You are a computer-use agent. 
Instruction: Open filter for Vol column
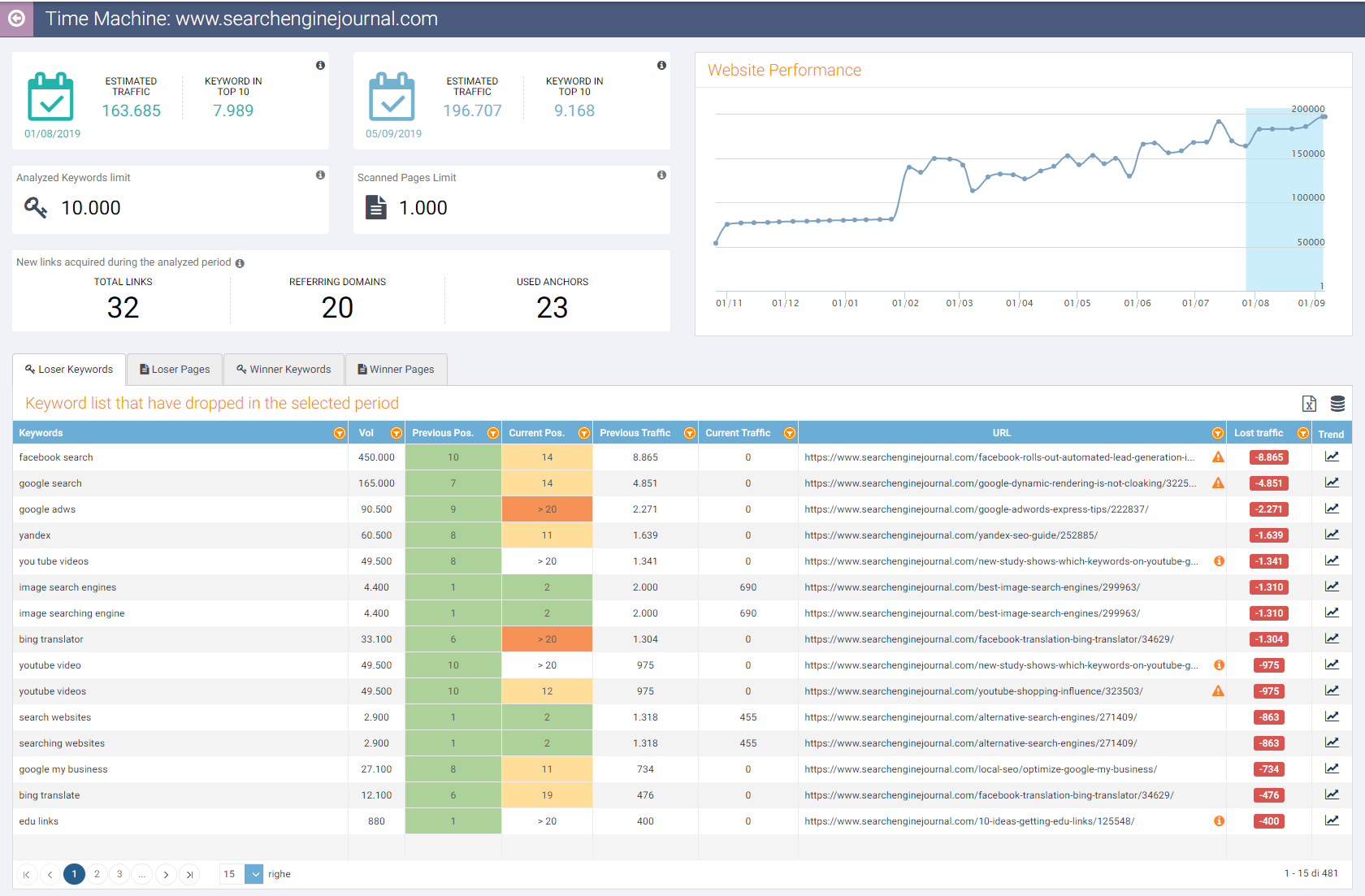pos(396,433)
